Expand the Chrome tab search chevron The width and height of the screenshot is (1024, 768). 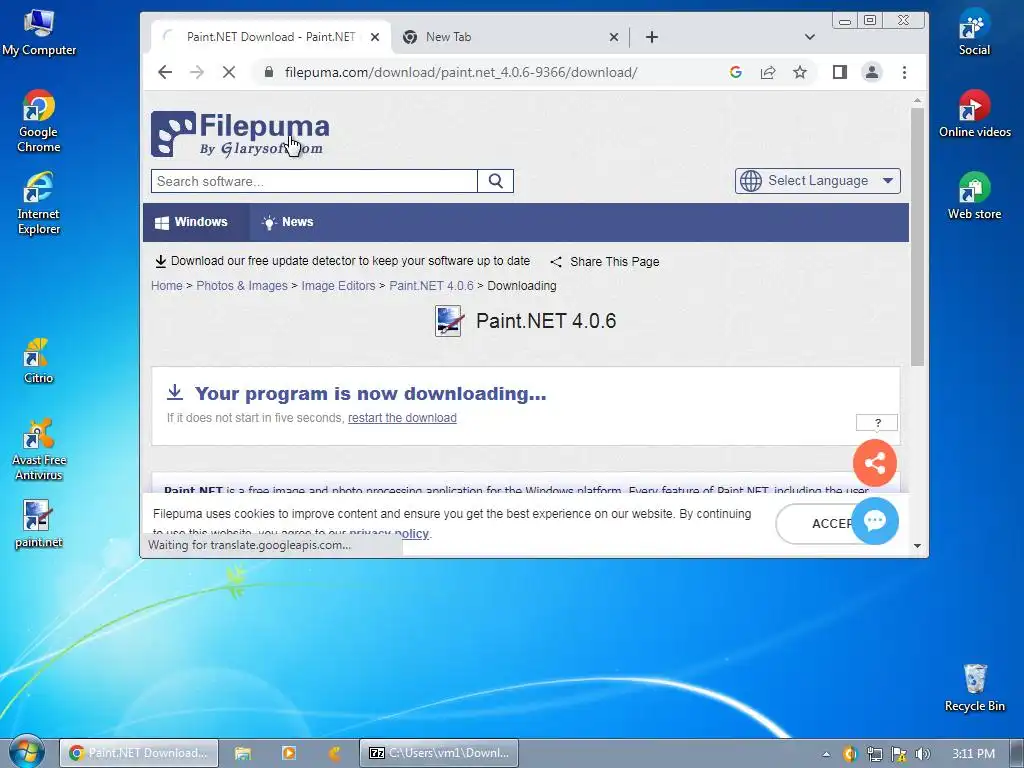pos(810,37)
